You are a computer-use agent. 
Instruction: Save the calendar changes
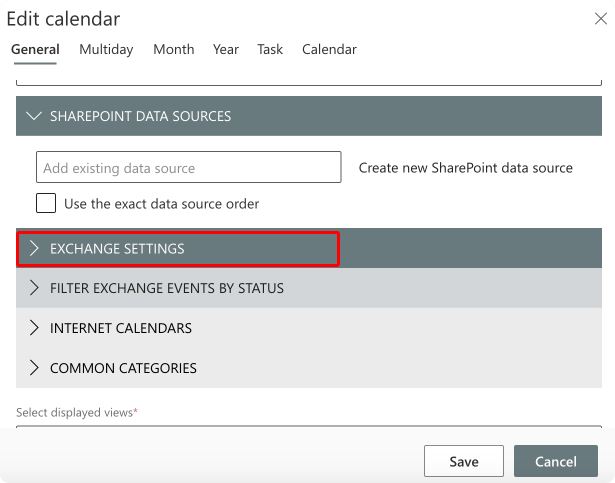[x=464, y=461]
